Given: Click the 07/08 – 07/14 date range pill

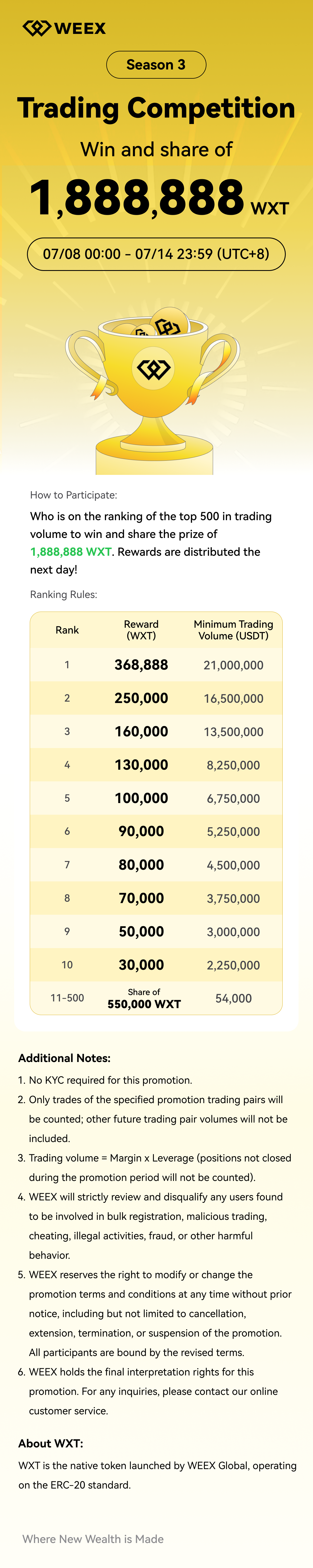Looking at the screenshot, I should point(156,254).
